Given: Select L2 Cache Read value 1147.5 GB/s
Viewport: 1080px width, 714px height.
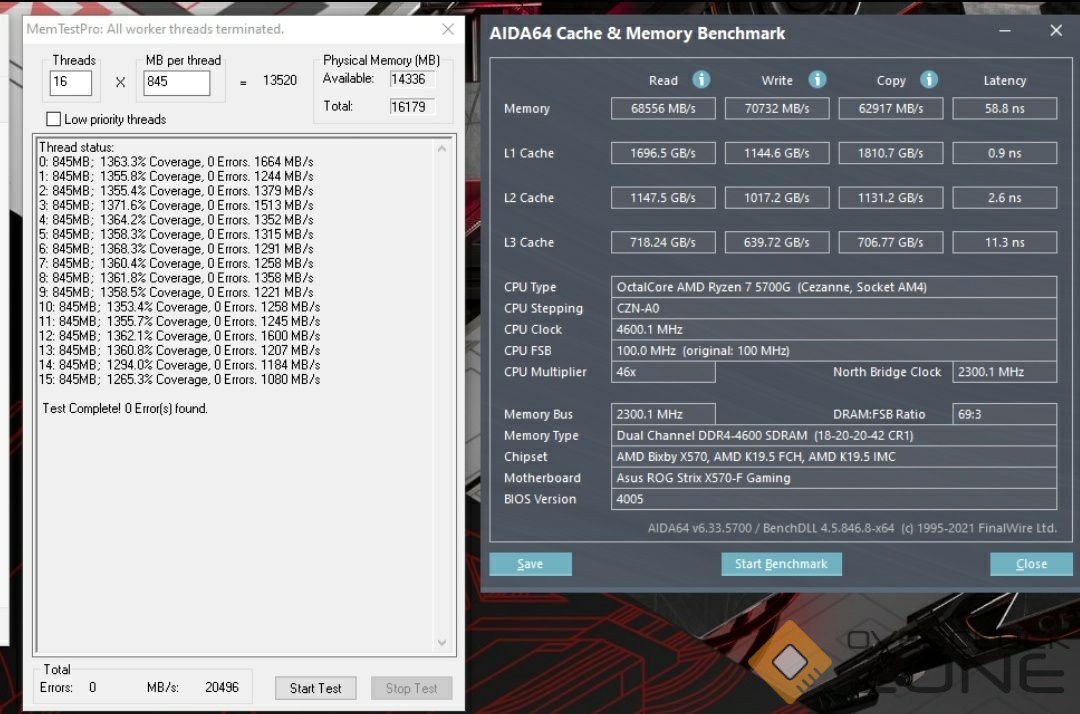Looking at the screenshot, I should point(663,198).
